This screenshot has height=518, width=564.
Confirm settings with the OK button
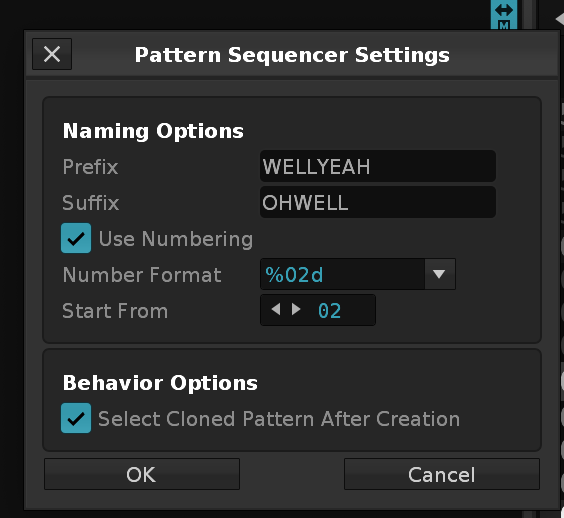tap(142, 474)
